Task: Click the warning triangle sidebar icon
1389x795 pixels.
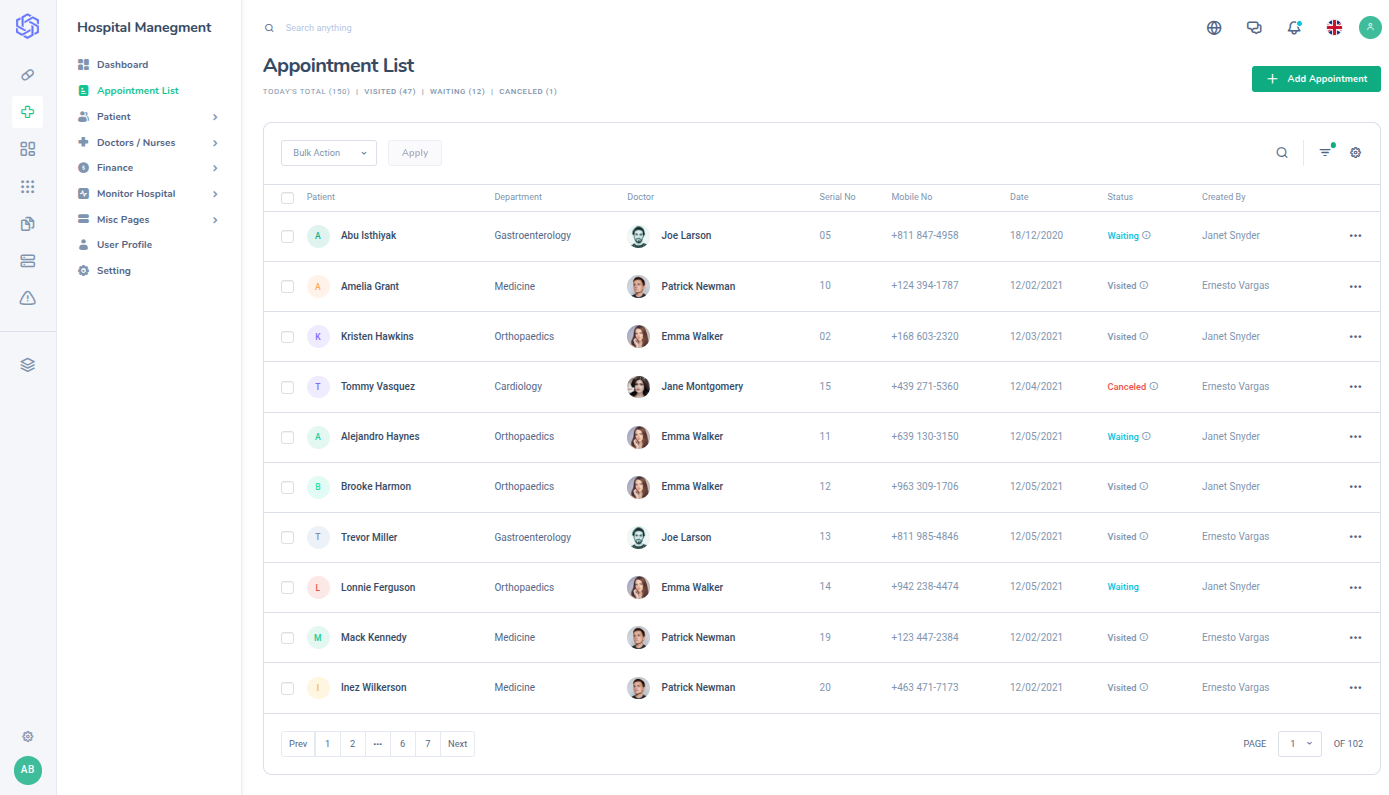Action: coord(28,298)
